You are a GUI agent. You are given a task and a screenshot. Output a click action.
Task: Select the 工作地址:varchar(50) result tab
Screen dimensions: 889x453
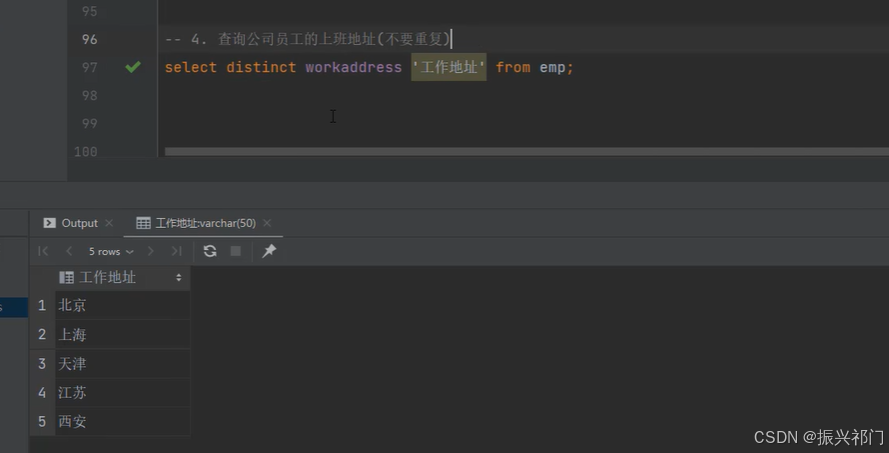click(206, 223)
